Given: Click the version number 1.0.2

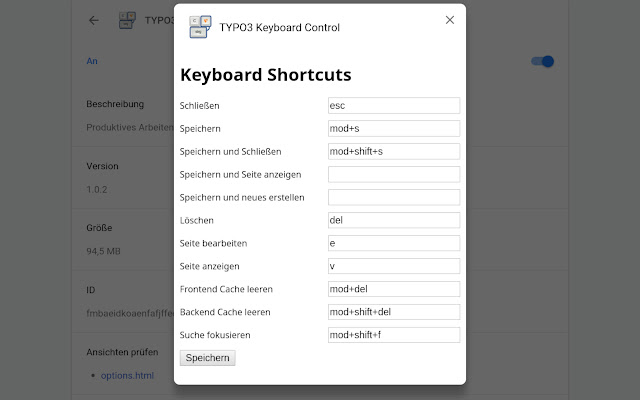Looking at the screenshot, I should (97, 189).
